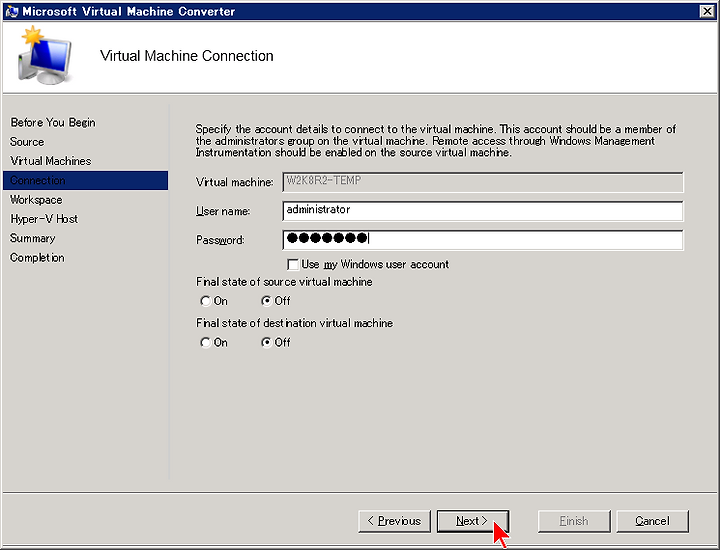
Task: Click the 'User name:' label
Action: click(x=223, y=211)
